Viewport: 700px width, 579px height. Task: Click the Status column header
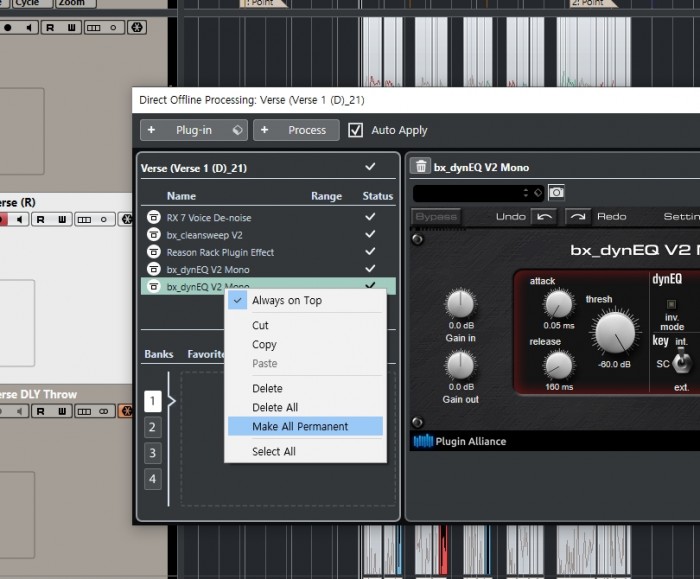378,196
